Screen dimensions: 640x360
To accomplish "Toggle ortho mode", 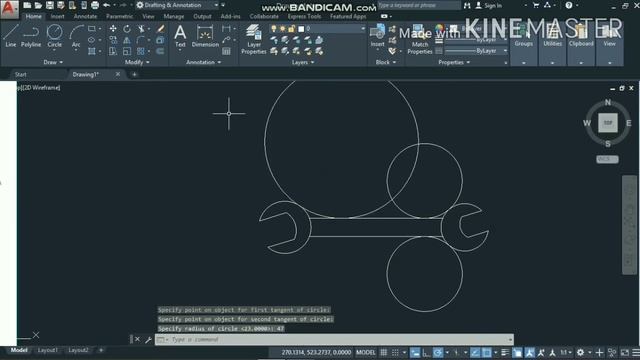I will (x=426, y=352).
